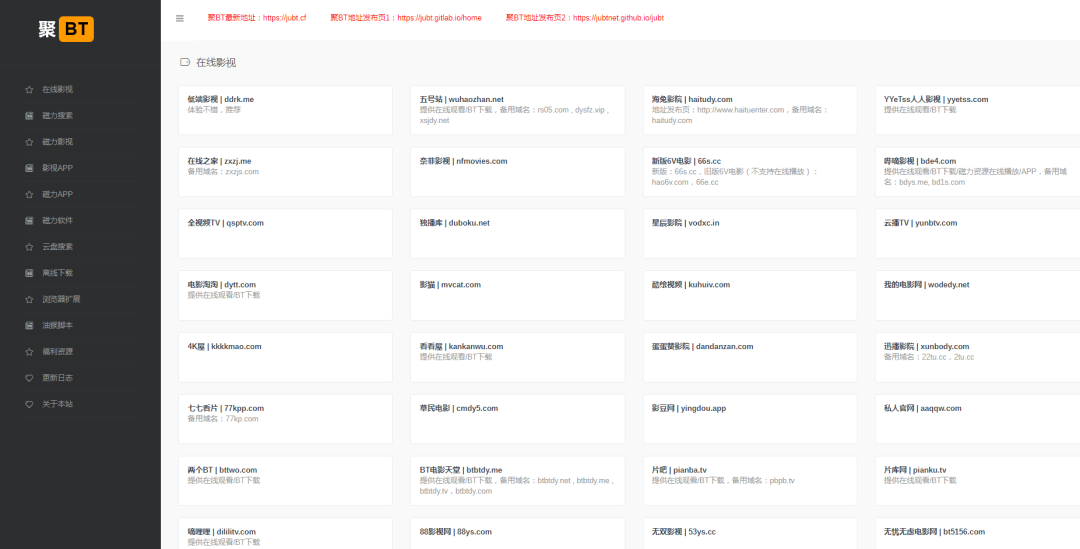Click the icon next to 影视APP

click(x=30, y=168)
